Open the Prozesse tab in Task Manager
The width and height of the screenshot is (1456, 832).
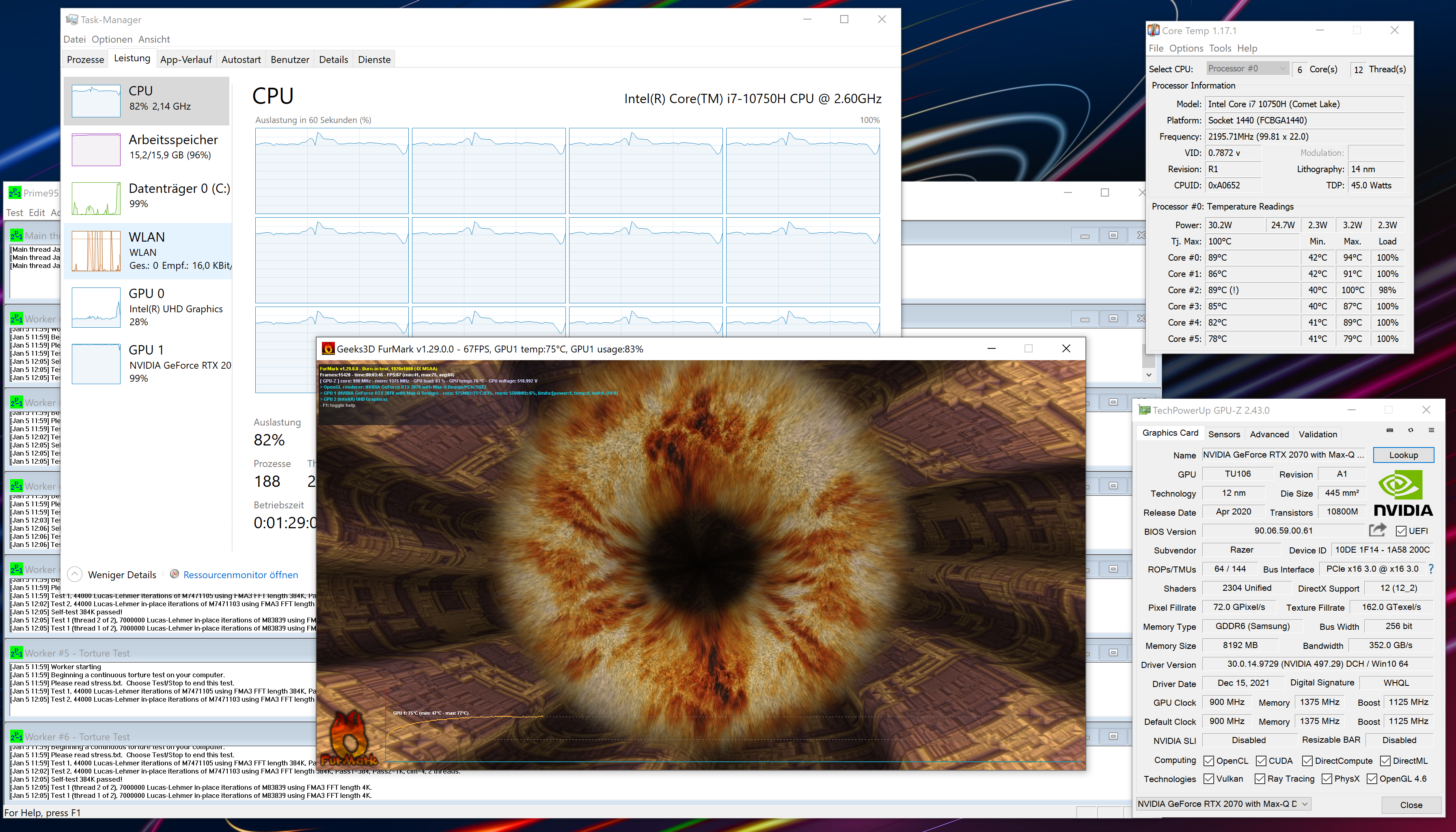pos(85,59)
